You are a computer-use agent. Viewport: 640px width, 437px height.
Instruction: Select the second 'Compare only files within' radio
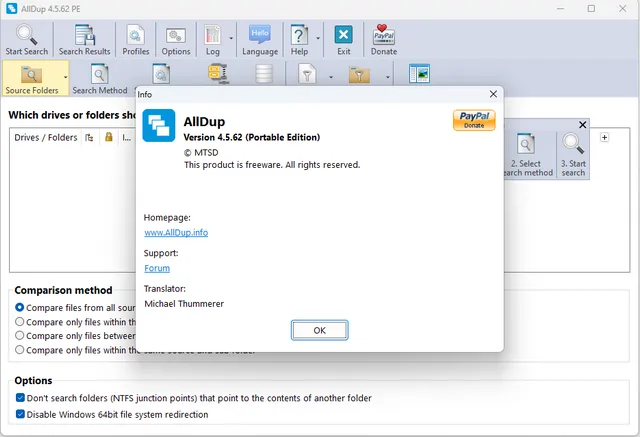pos(19,322)
